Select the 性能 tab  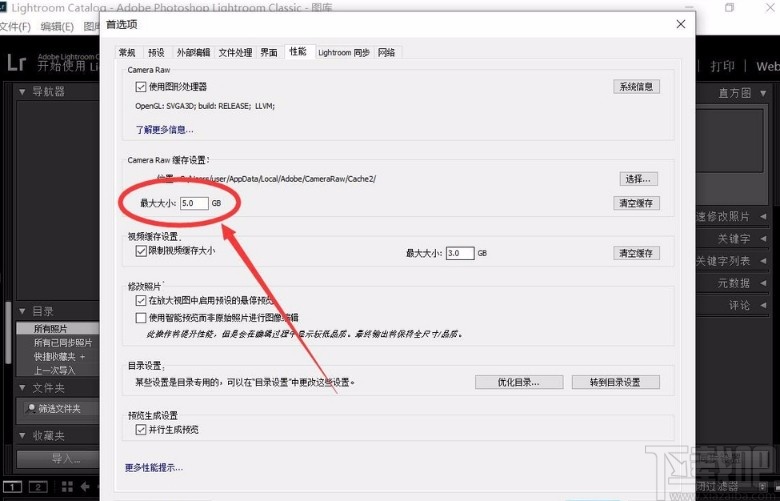(x=298, y=51)
